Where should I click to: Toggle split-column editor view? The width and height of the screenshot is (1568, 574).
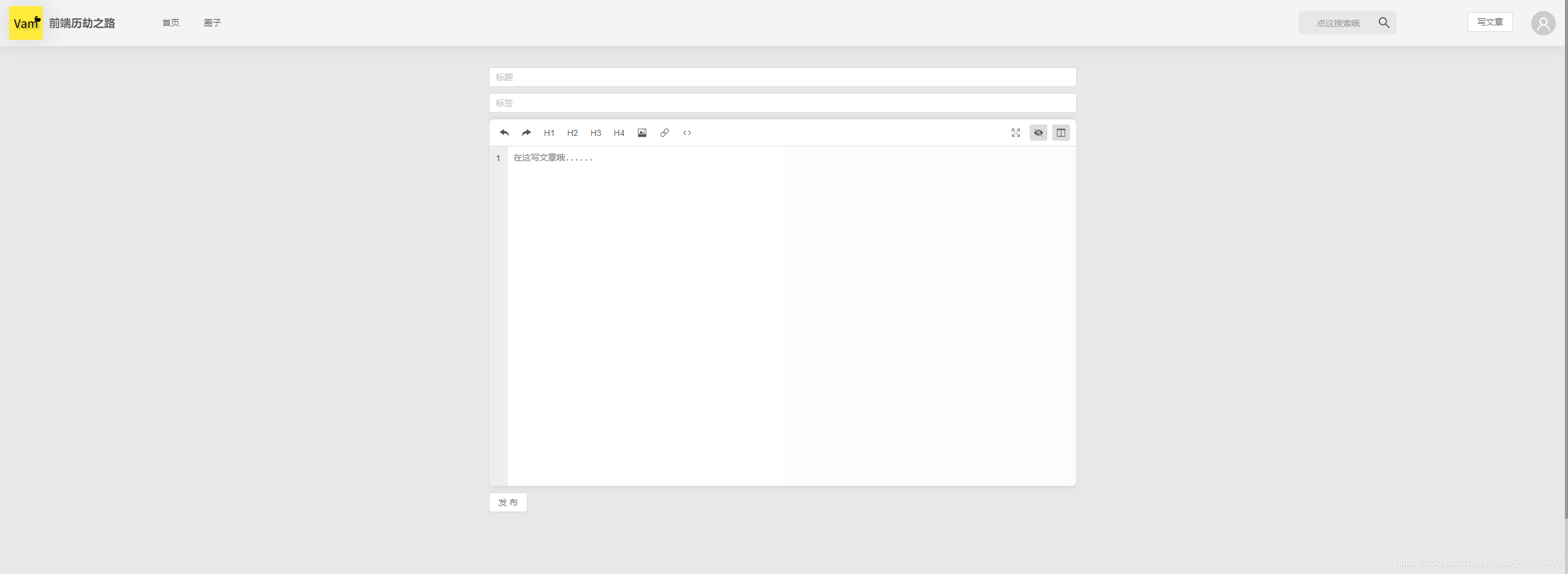coord(1061,133)
